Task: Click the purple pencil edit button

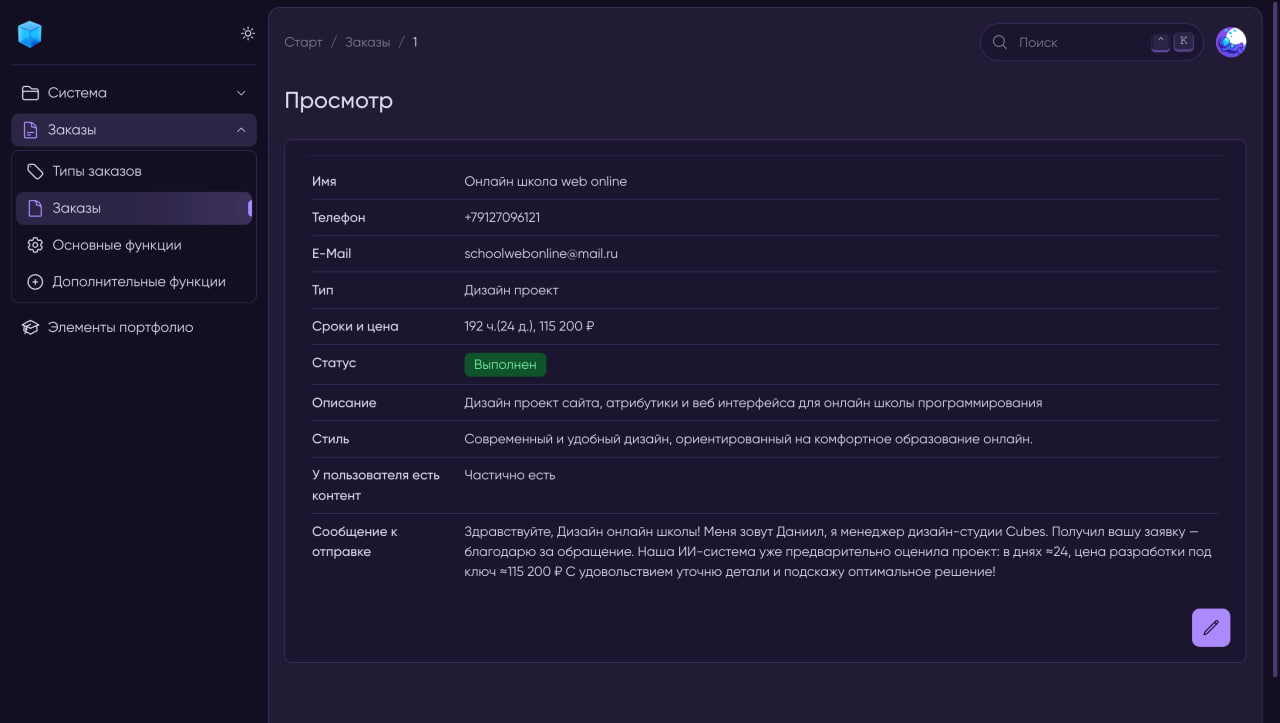Action: 1211,628
